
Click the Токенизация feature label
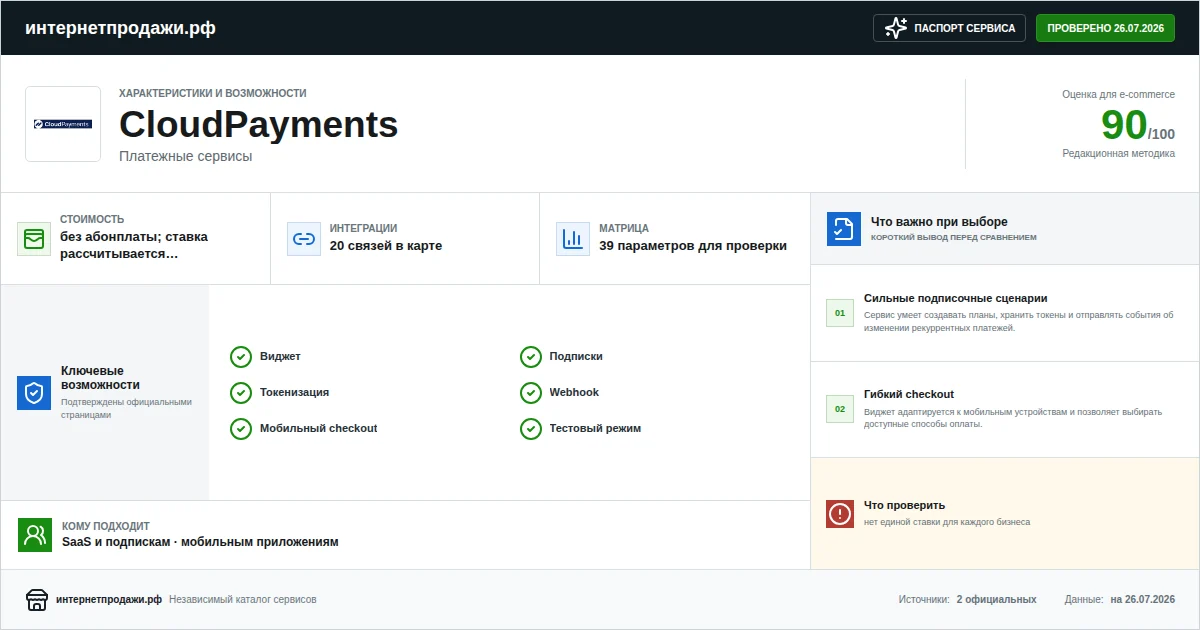tap(294, 392)
